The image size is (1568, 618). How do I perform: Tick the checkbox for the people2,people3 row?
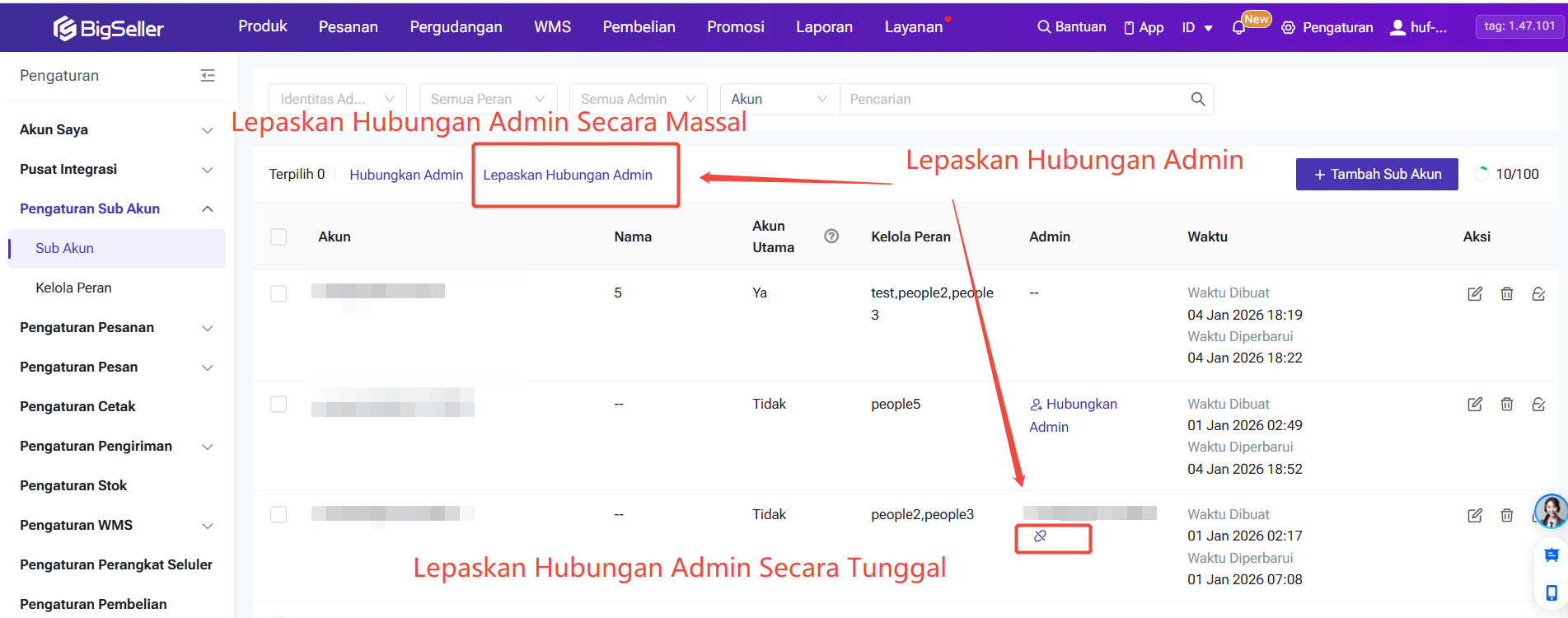tap(278, 515)
